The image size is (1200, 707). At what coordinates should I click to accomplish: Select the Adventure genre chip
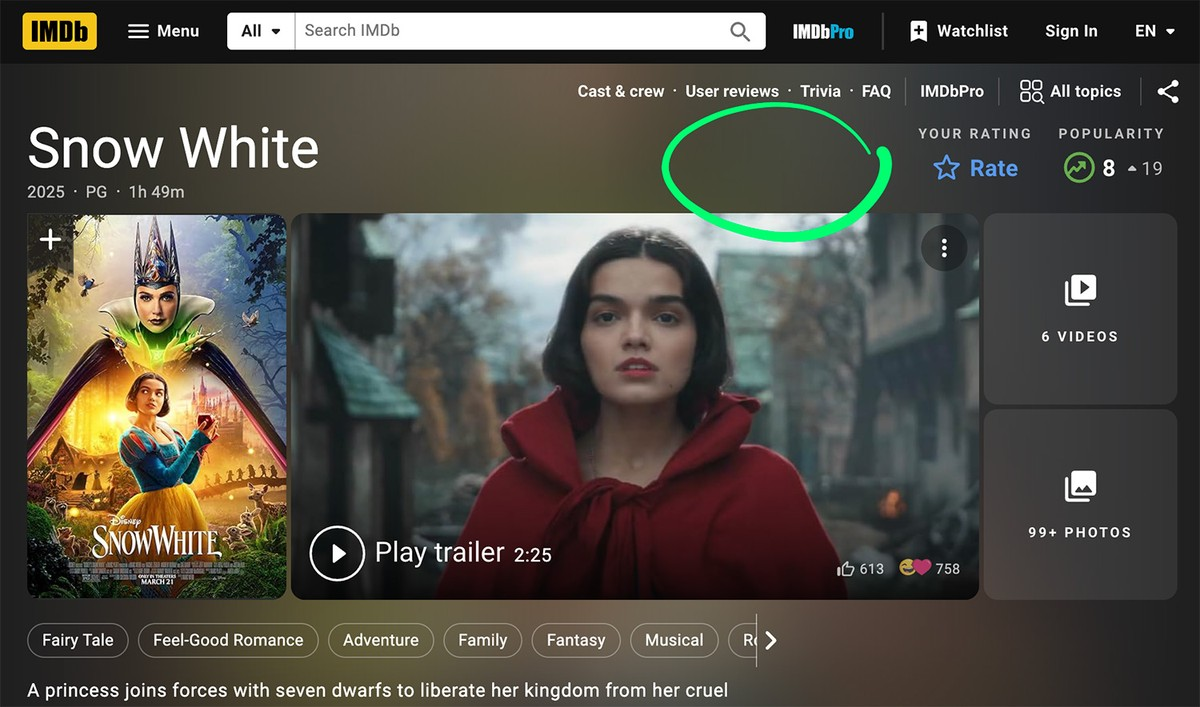(381, 640)
